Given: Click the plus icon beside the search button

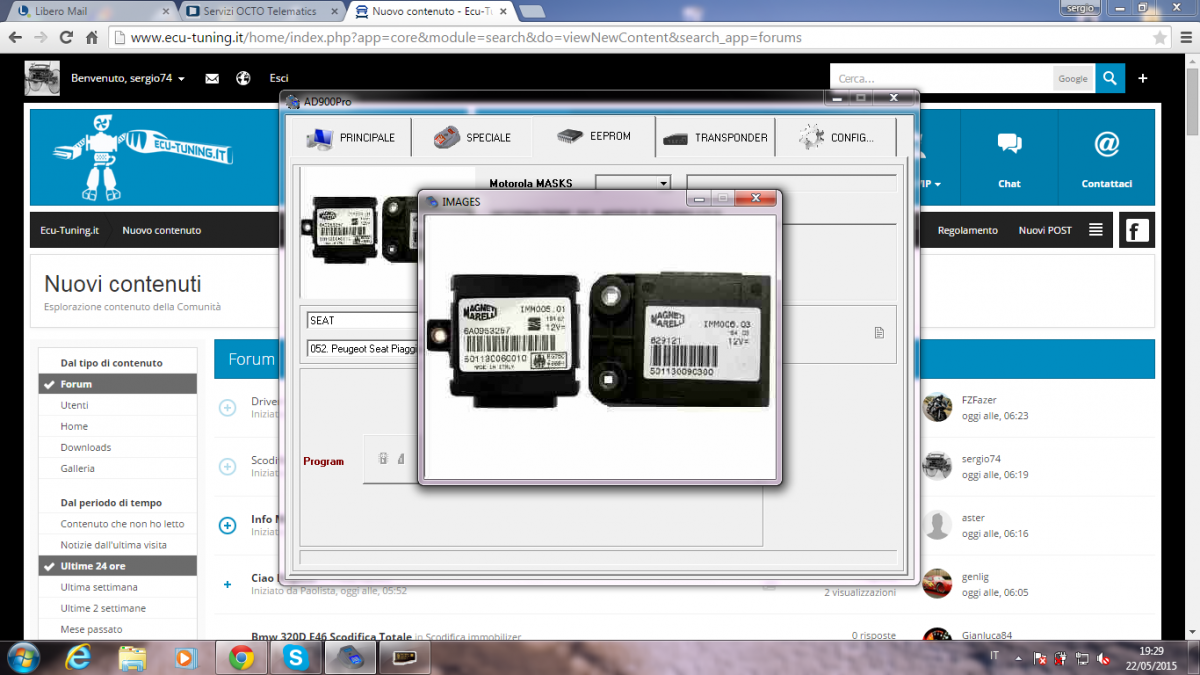Looking at the screenshot, I should pyautogui.click(x=1143, y=78).
